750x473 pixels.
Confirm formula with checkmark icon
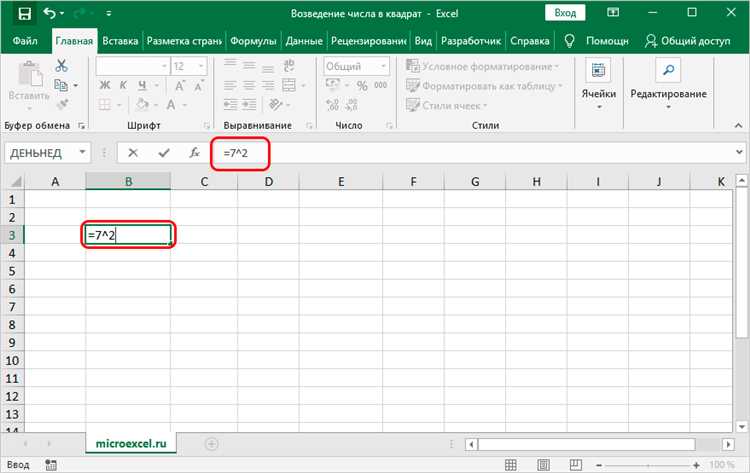164,153
